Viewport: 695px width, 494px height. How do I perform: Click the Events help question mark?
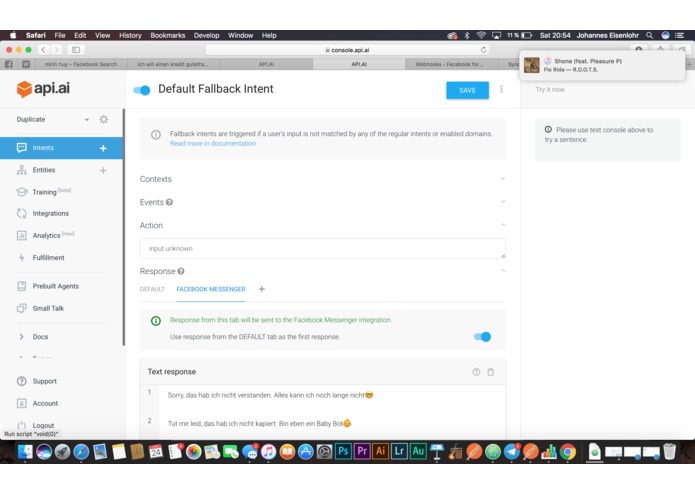tap(169, 202)
